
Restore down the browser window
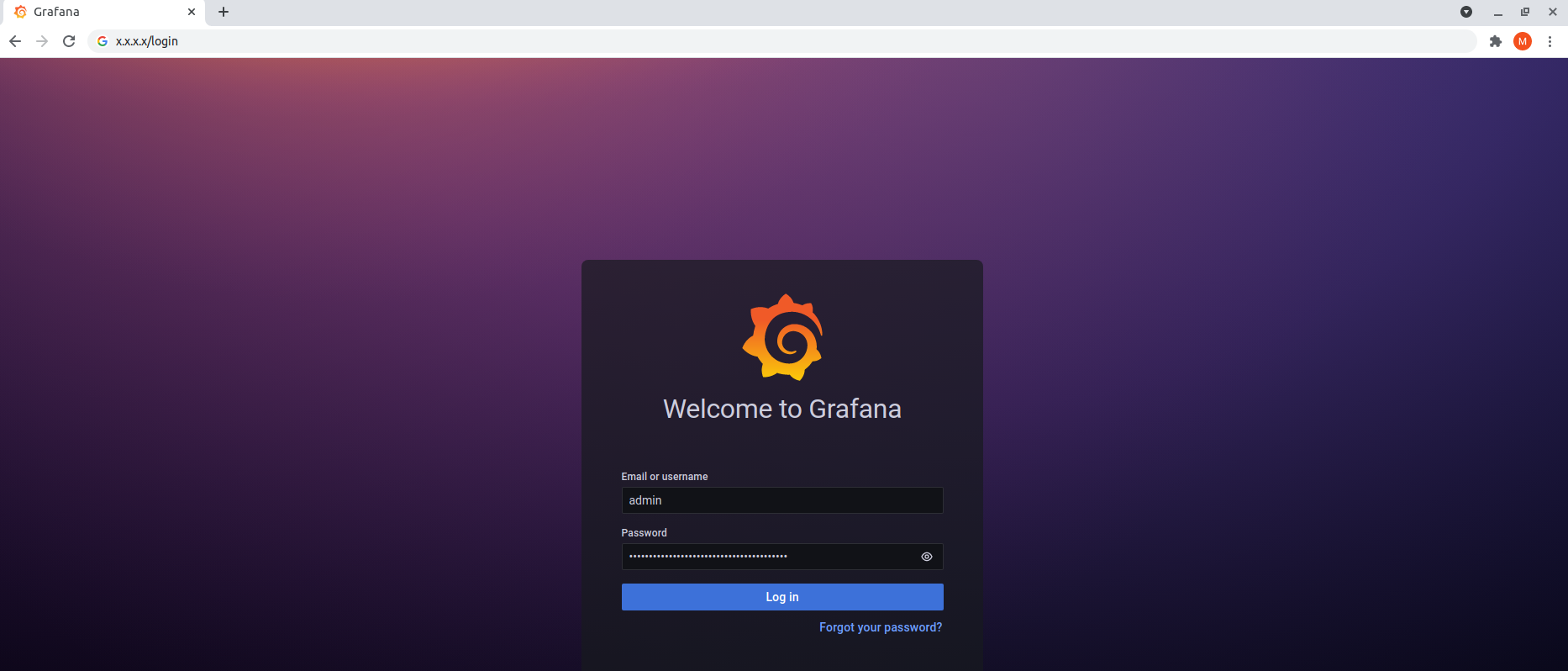pos(1525,12)
